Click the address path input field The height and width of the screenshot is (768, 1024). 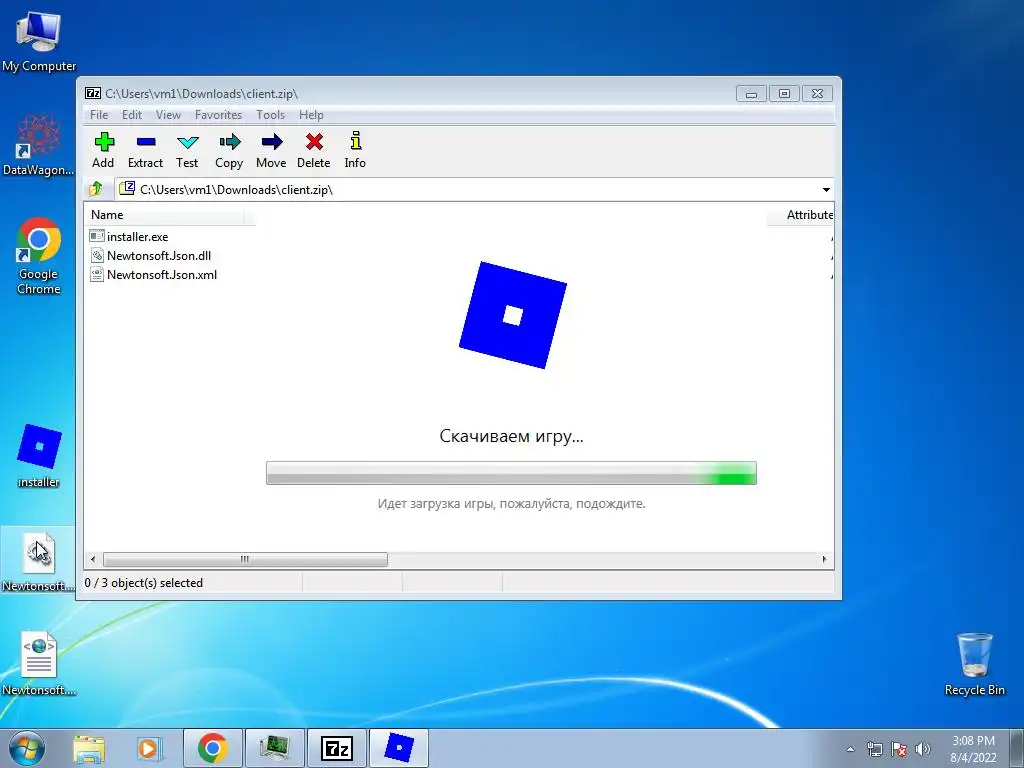[475, 190]
